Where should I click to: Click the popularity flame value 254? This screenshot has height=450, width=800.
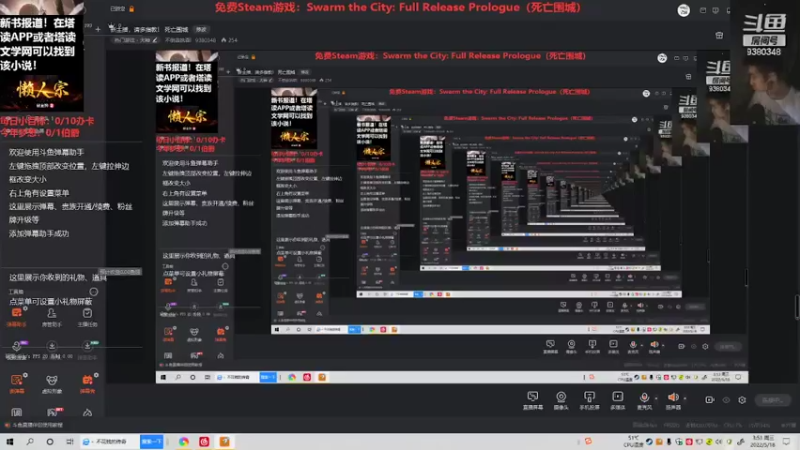point(230,40)
